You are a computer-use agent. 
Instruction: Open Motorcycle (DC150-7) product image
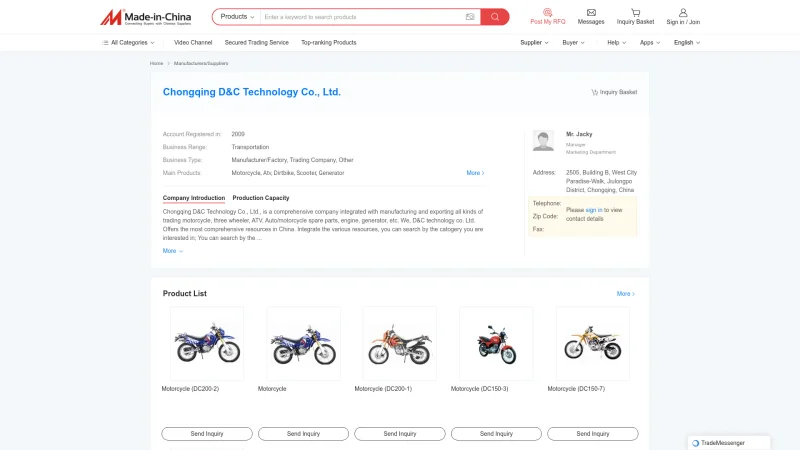pyautogui.click(x=593, y=343)
